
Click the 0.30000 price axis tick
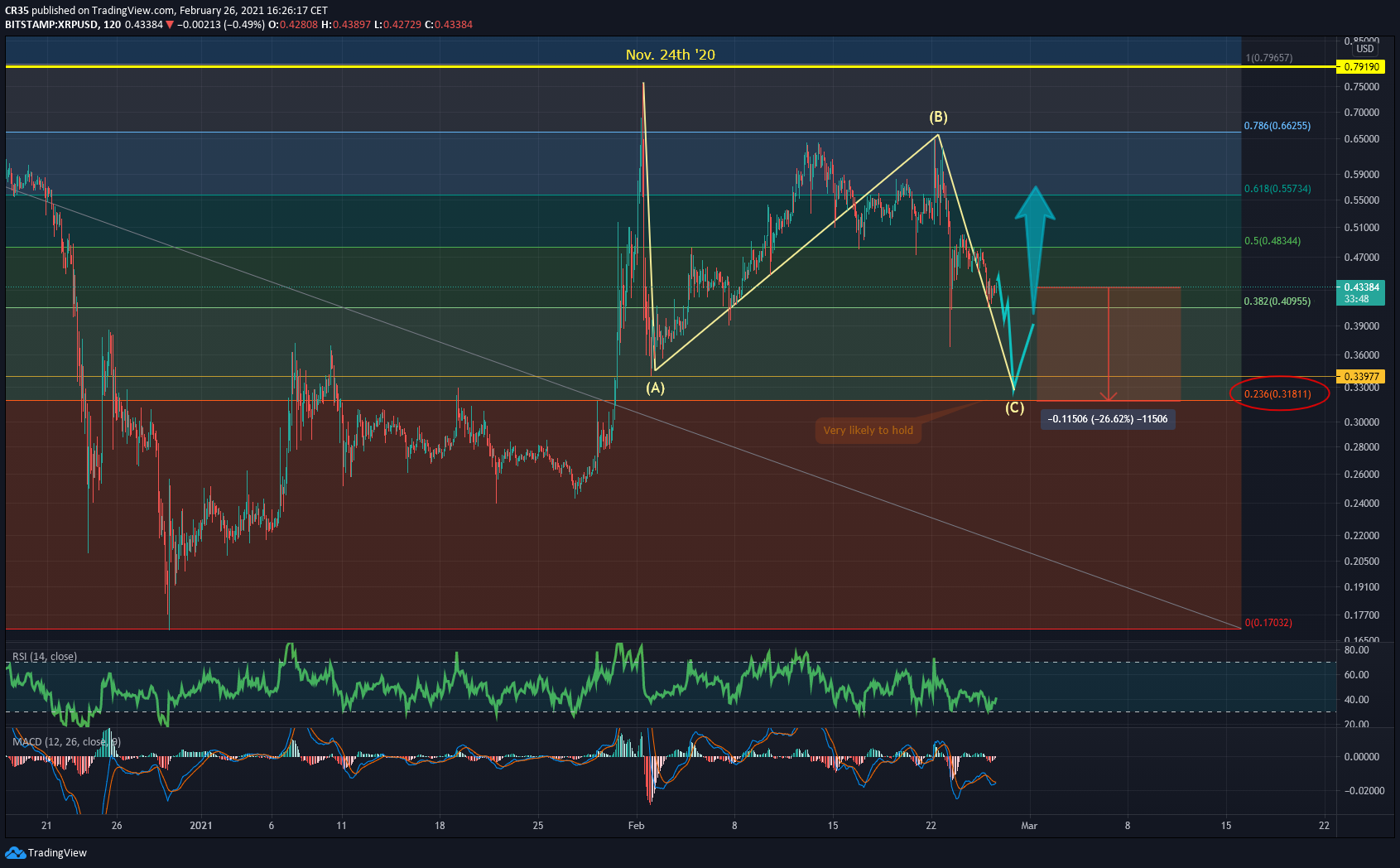[x=1361, y=422]
